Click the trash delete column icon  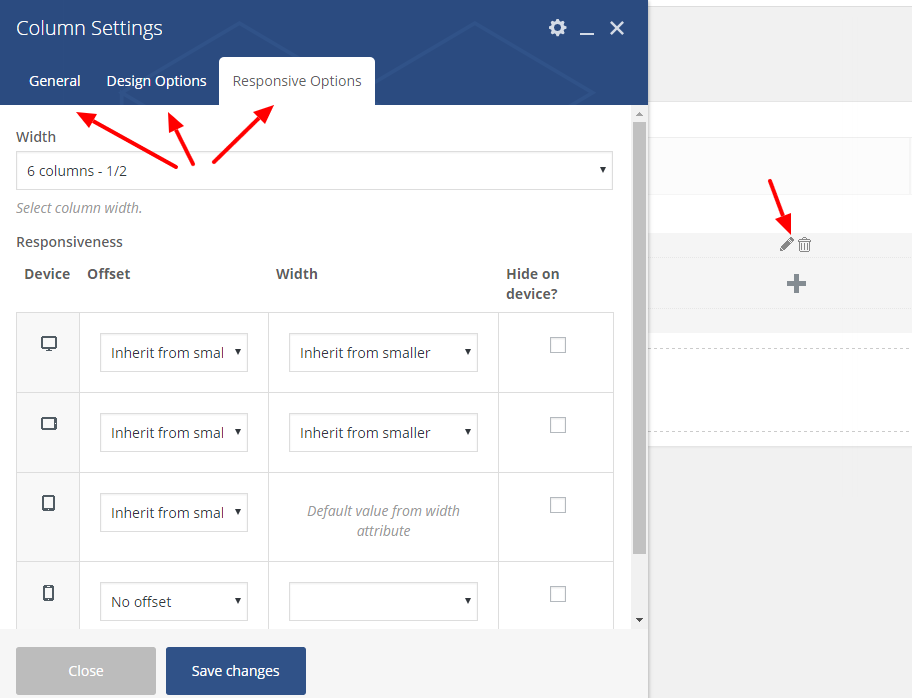(804, 244)
